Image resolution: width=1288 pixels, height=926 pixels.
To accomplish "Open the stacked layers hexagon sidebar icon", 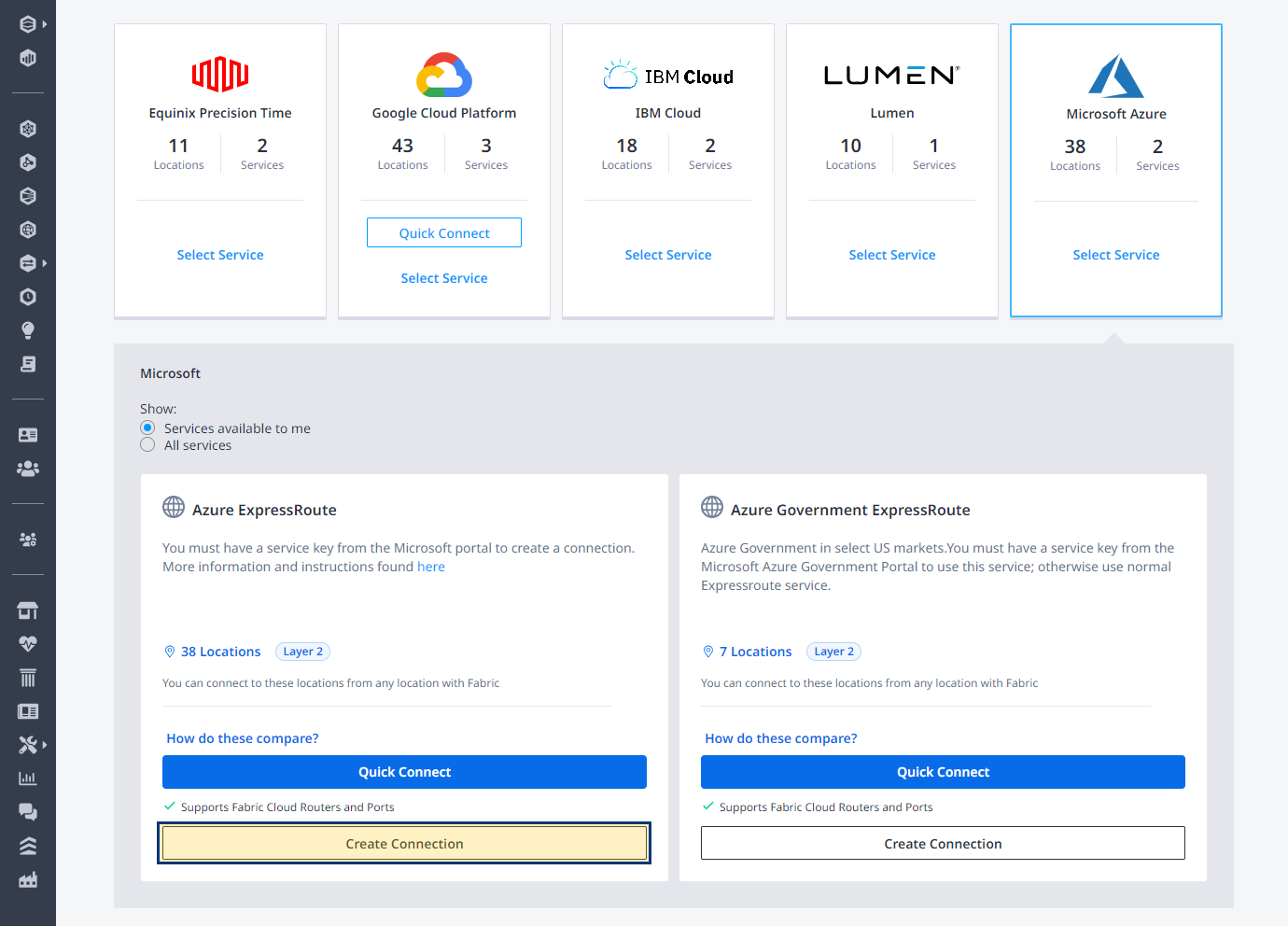I will coord(28,24).
